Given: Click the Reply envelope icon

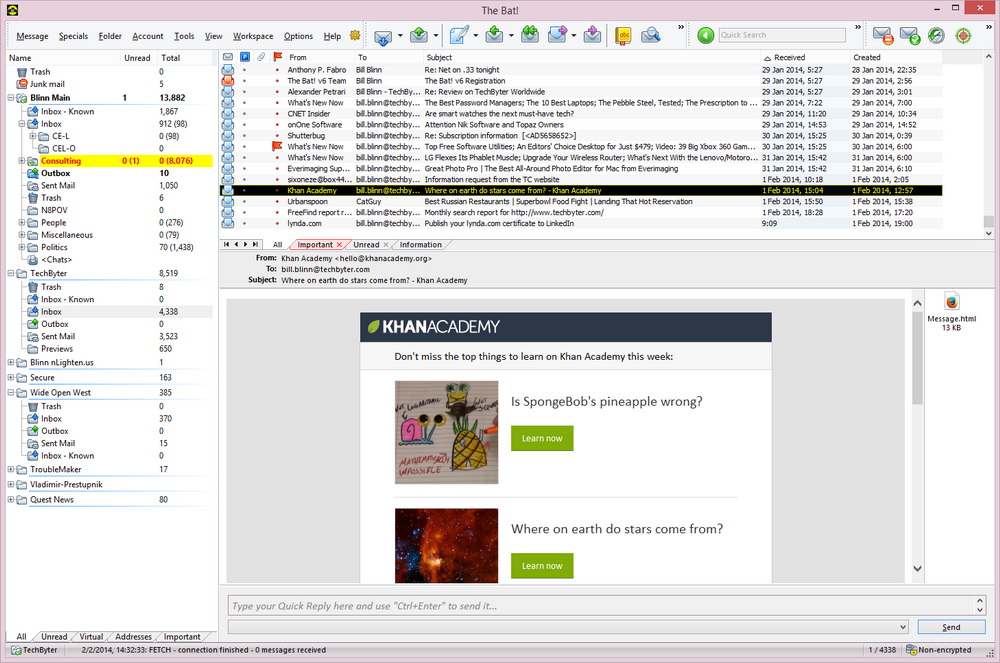Looking at the screenshot, I should [494, 35].
